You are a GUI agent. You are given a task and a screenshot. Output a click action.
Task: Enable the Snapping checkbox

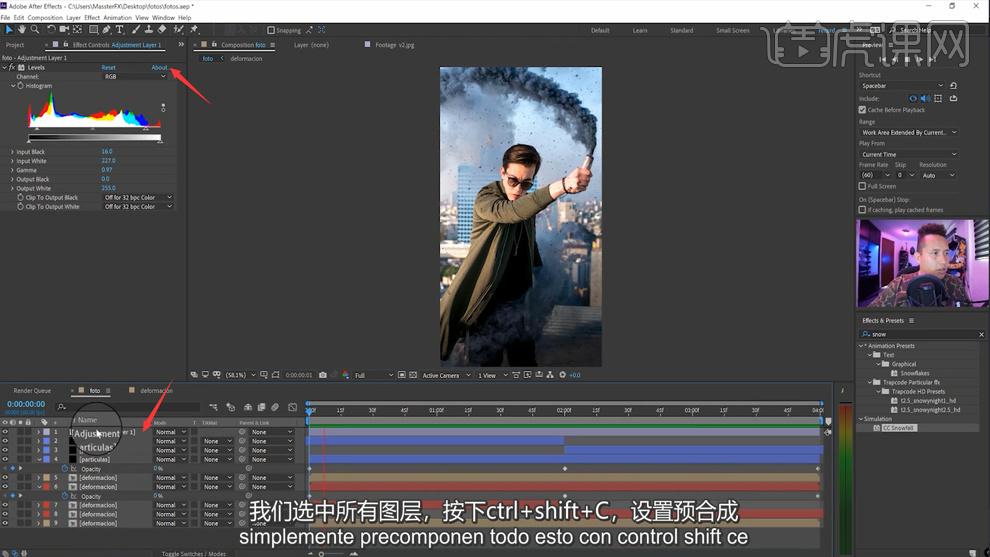(x=271, y=31)
